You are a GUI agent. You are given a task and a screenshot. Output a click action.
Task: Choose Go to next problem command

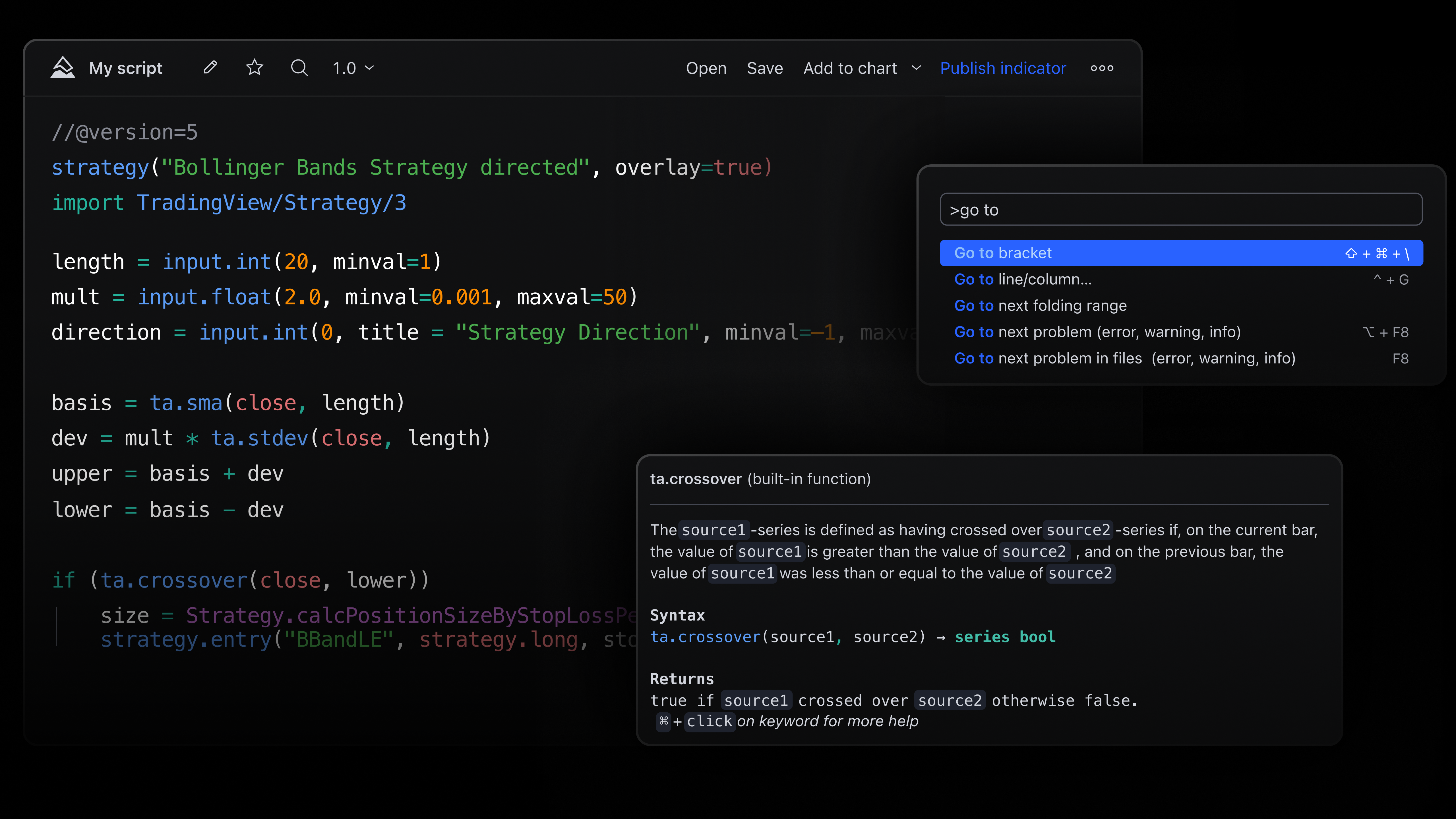1097,332
